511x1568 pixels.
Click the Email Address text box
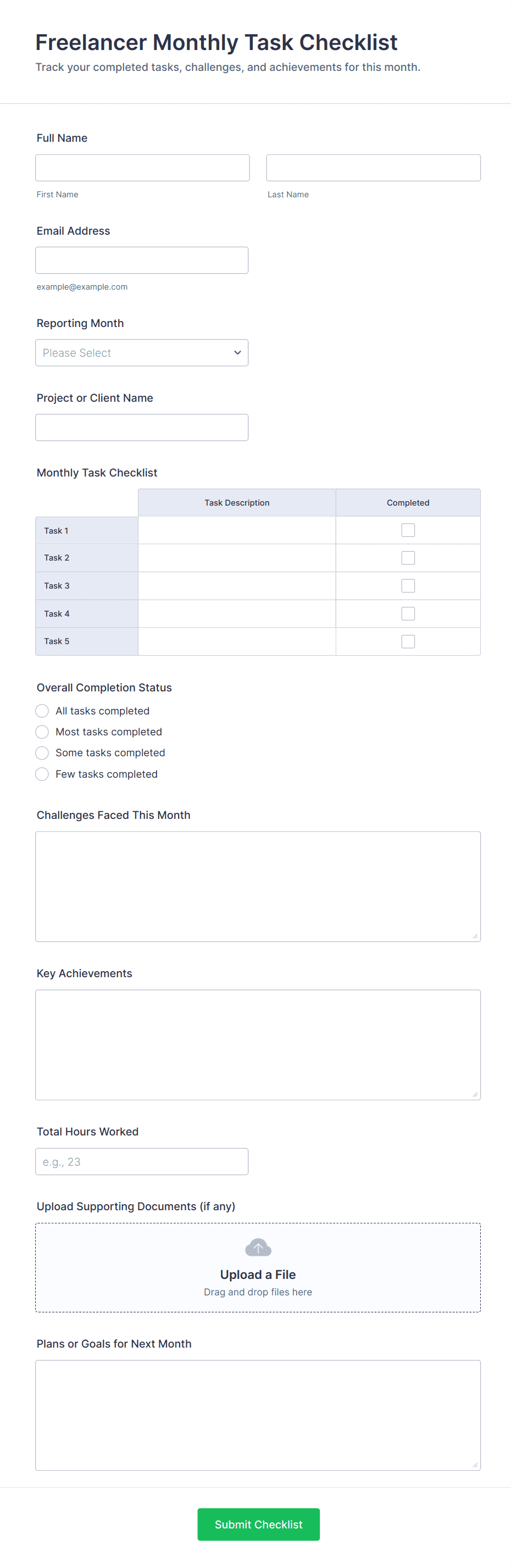(141, 261)
